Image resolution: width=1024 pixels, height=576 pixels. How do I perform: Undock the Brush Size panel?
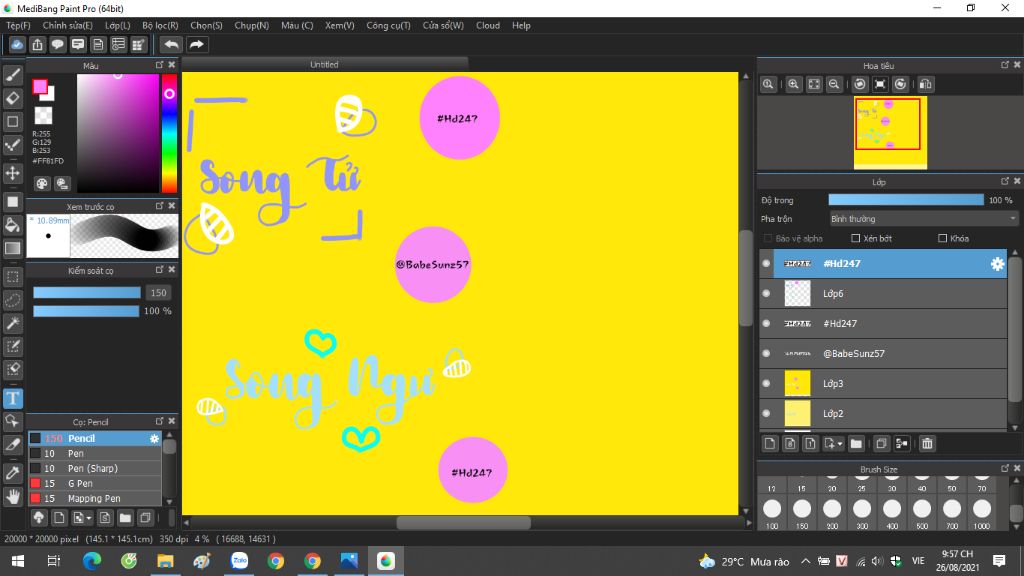point(1004,469)
